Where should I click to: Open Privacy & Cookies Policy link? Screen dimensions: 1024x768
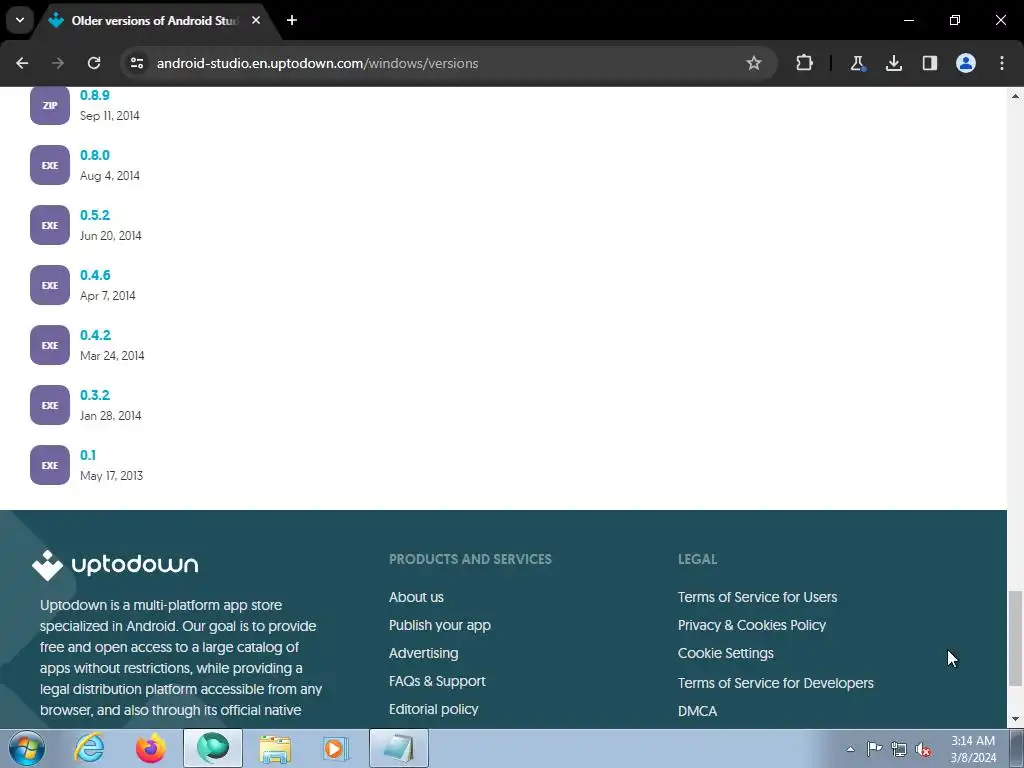coord(752,625)
